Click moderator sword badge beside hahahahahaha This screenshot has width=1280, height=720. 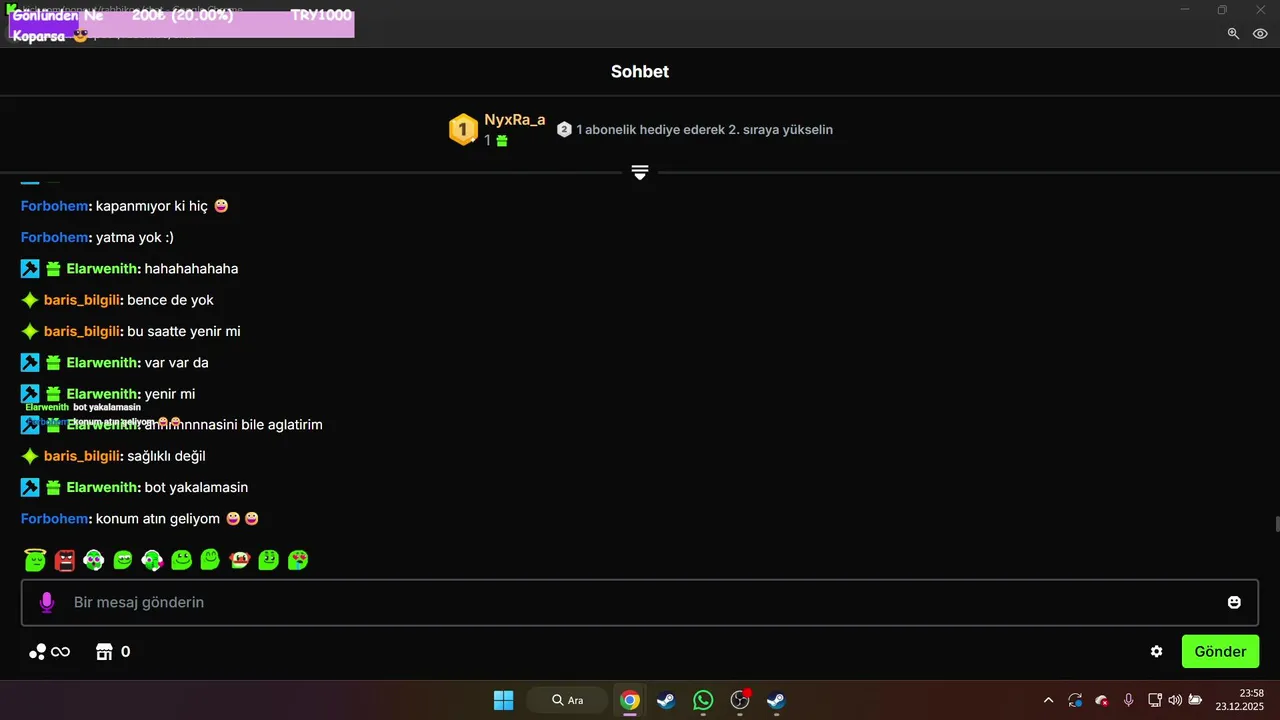[x=30, y=268]
